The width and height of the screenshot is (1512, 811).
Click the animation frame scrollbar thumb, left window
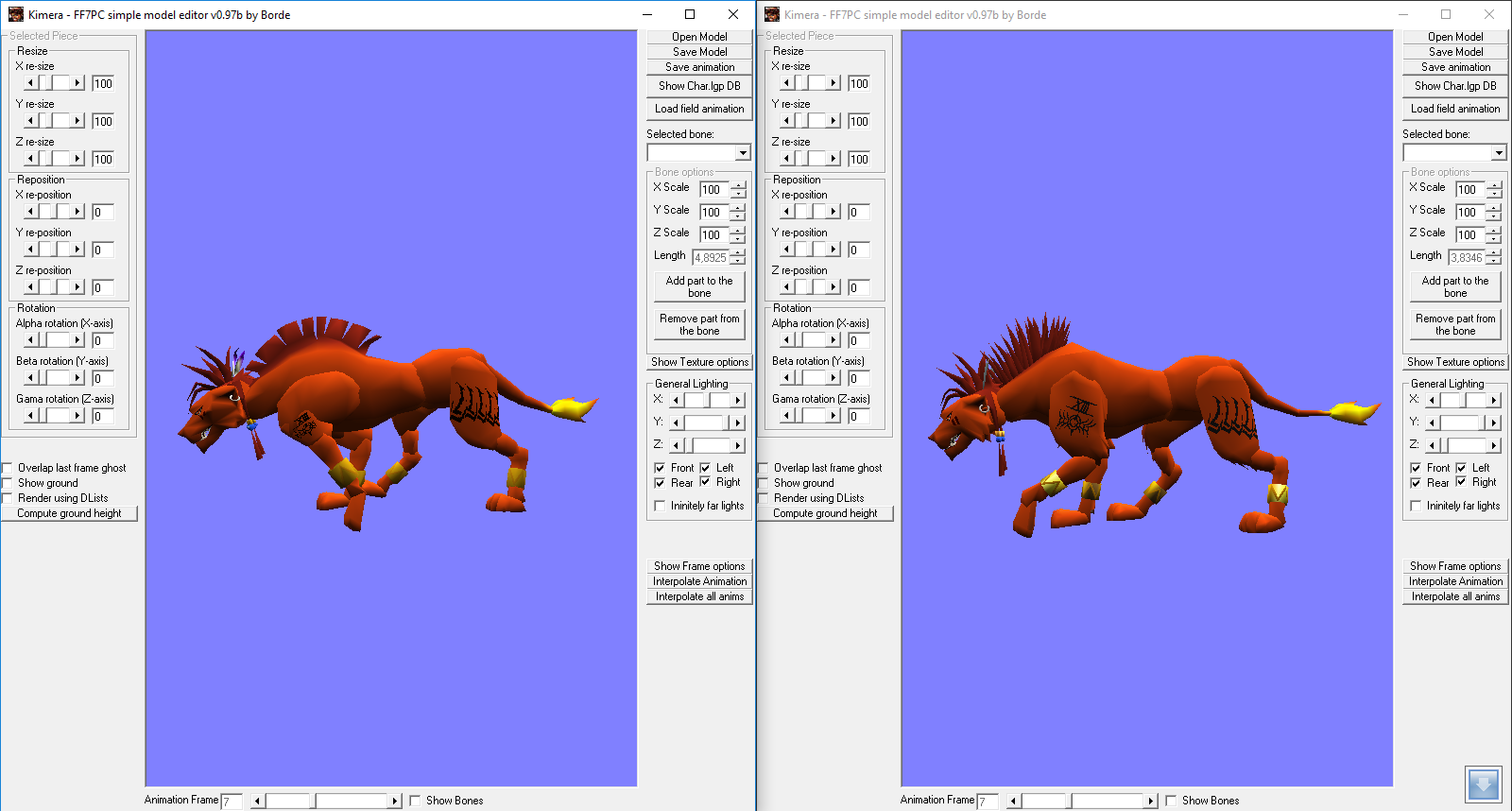(x=313, y=801)
